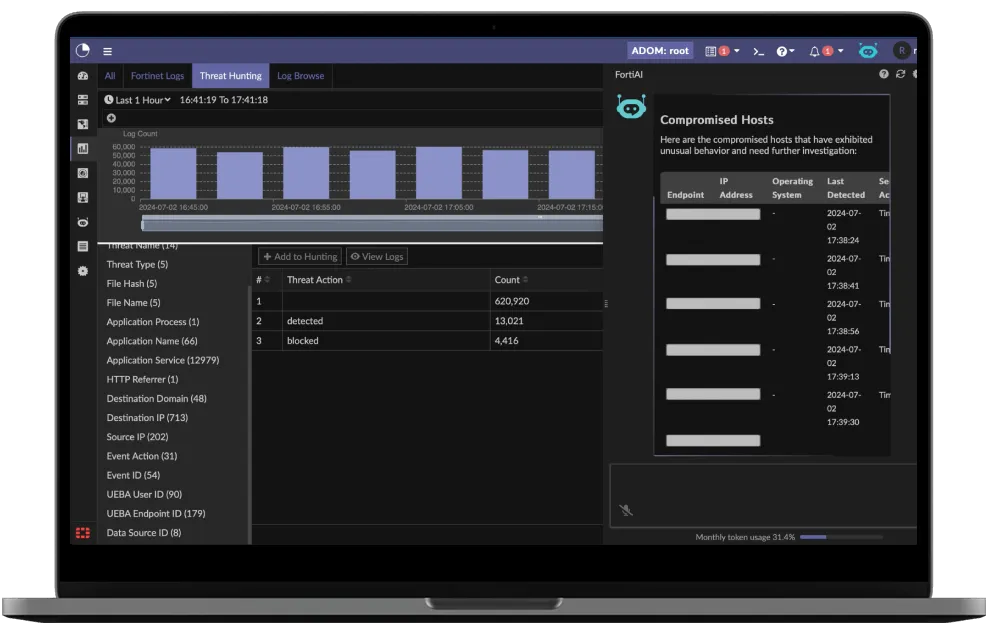Open the user avatar R menu
The image size is (986, 637).
coord(902,50)
